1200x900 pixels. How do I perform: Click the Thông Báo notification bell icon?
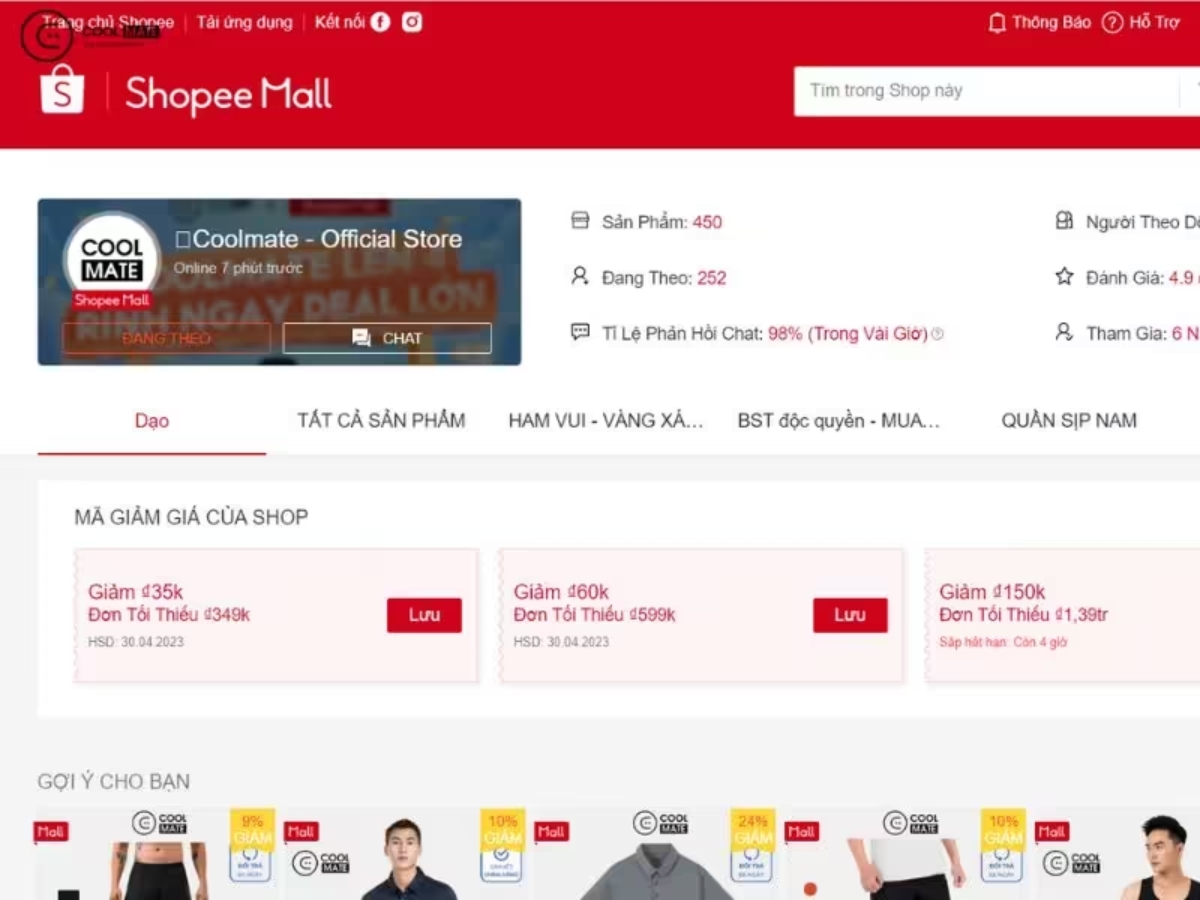[x=996, y=22]
